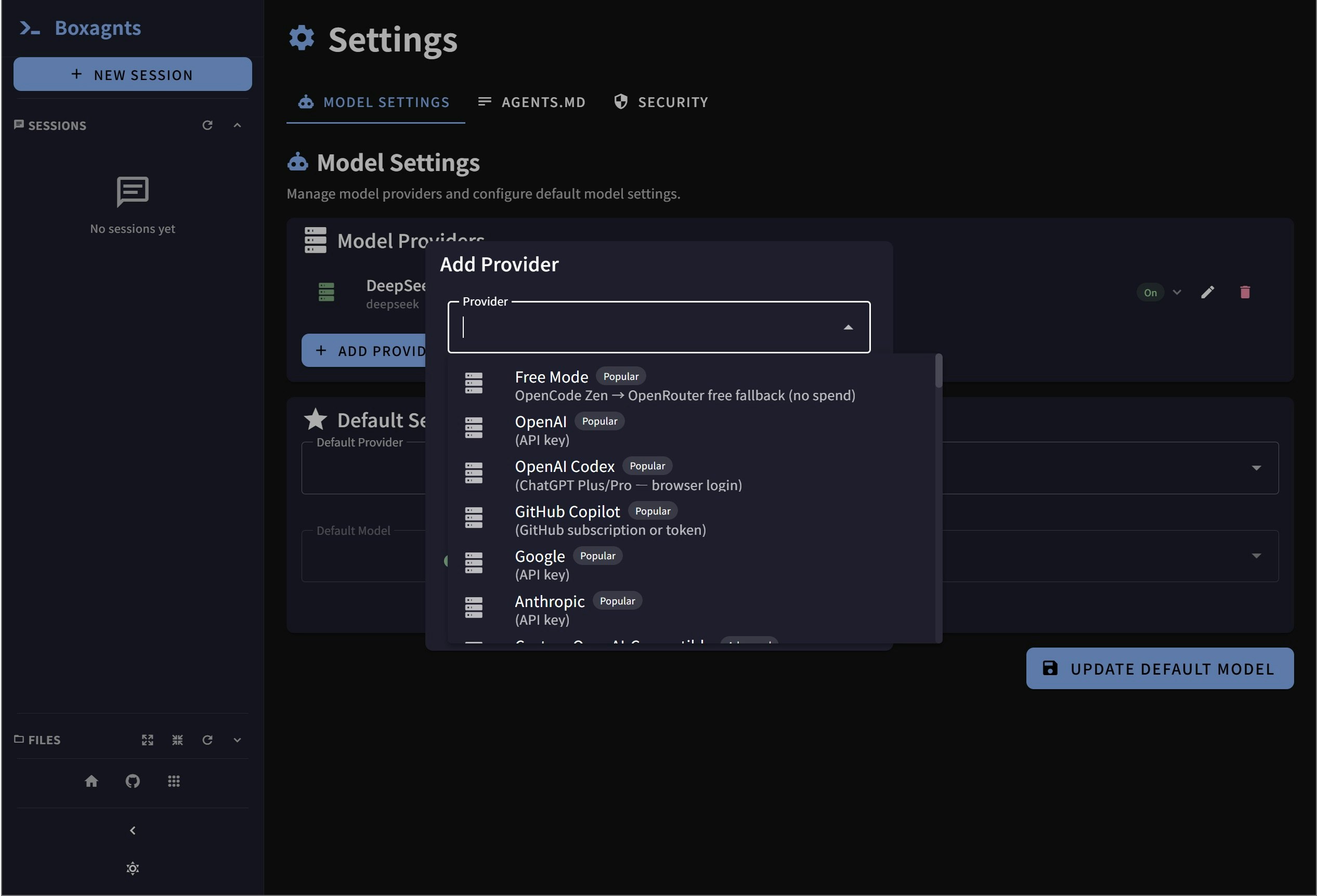Select Free Mode provider option

(x=691, y=386)
